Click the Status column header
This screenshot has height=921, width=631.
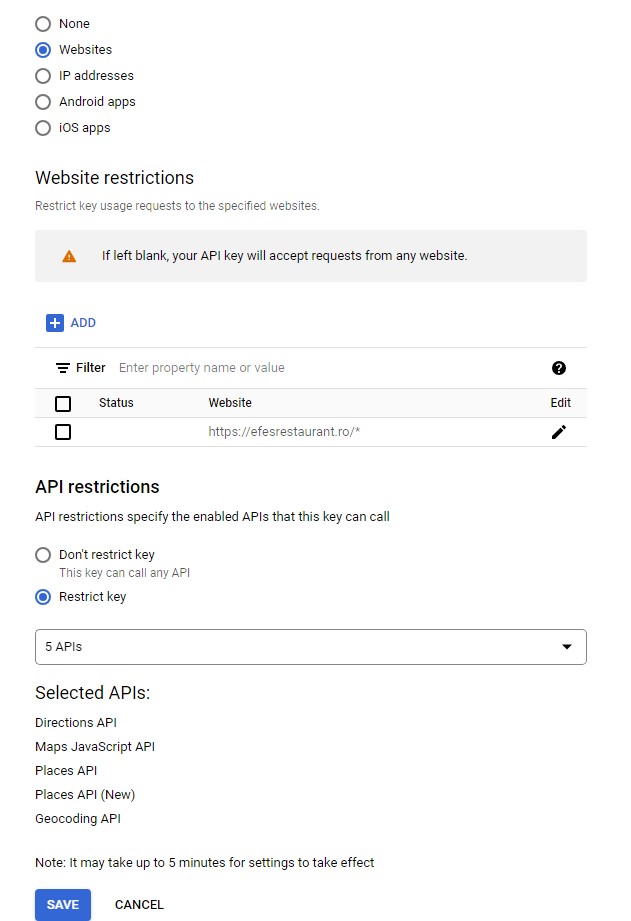click(116, 403)
